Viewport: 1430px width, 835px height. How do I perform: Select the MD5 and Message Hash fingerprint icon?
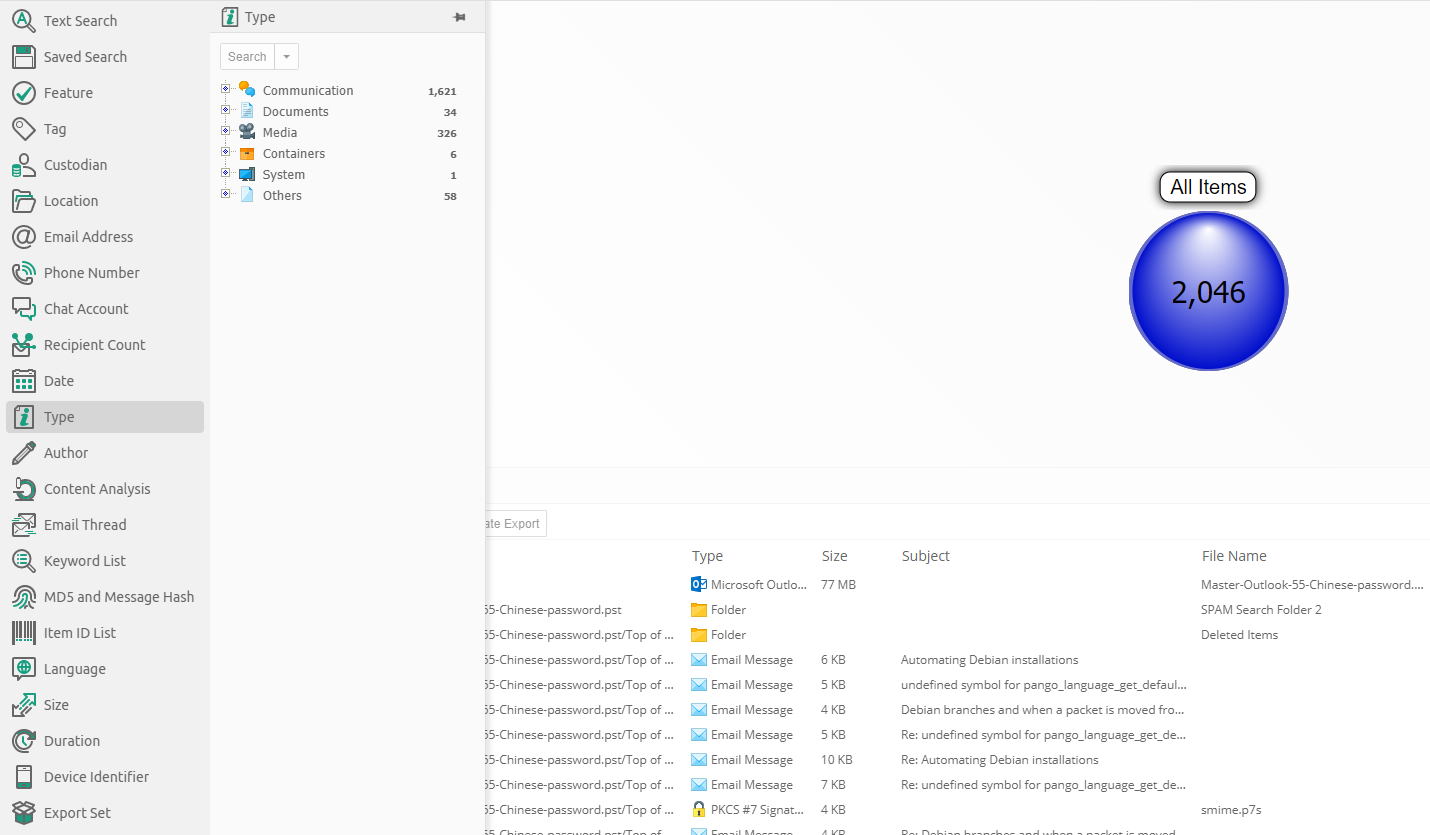click(x=24, y=597)
